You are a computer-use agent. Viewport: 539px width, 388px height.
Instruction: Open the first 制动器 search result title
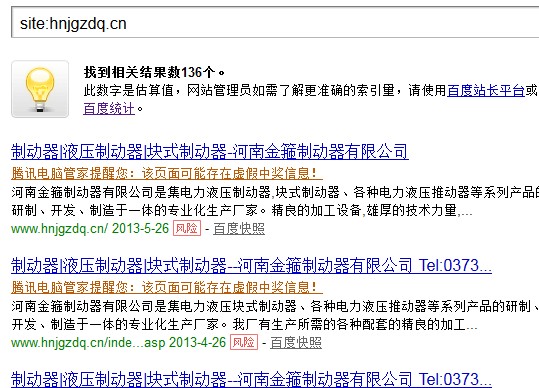[x=210, y=152]
